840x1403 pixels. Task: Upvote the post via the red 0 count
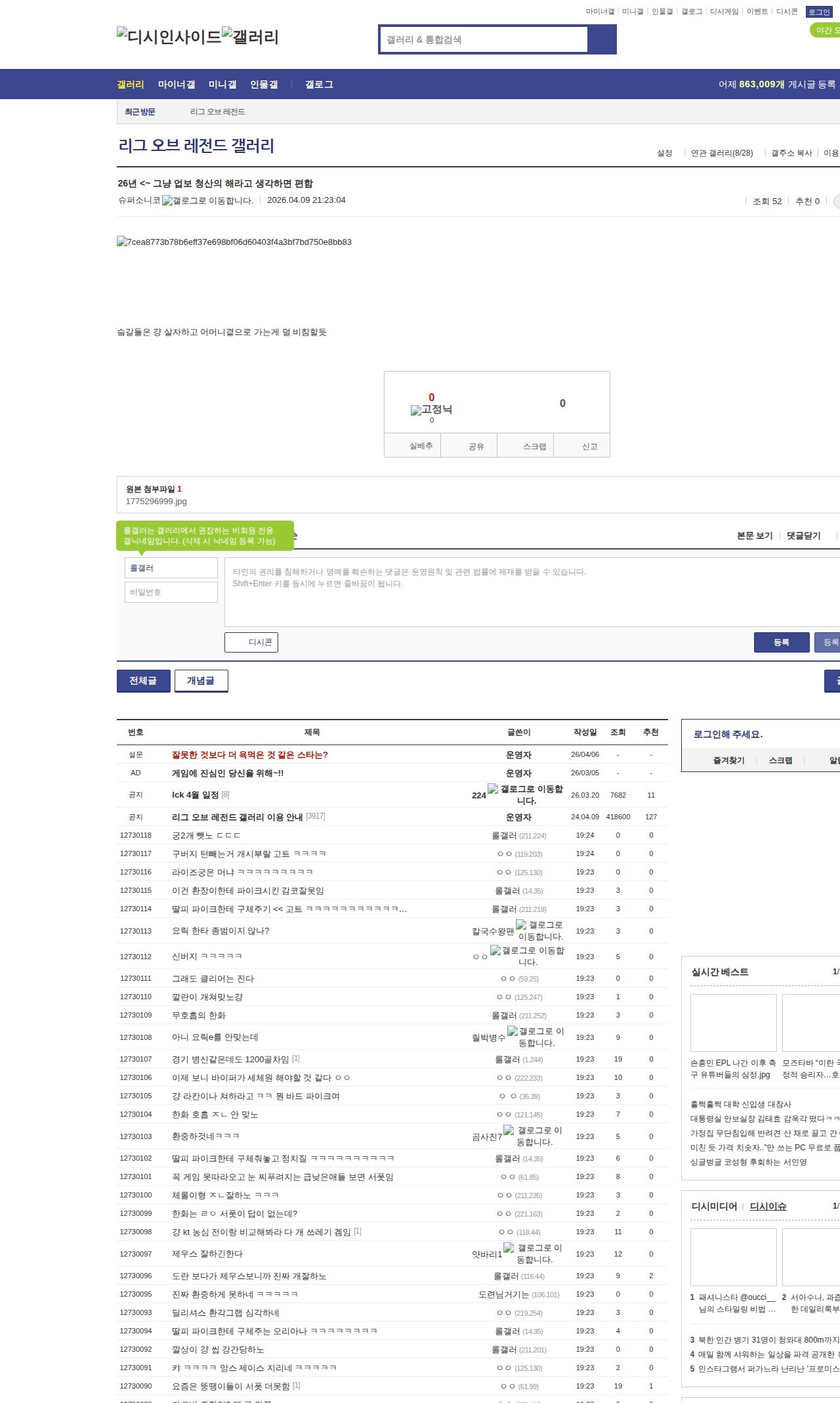pos(431,397)
